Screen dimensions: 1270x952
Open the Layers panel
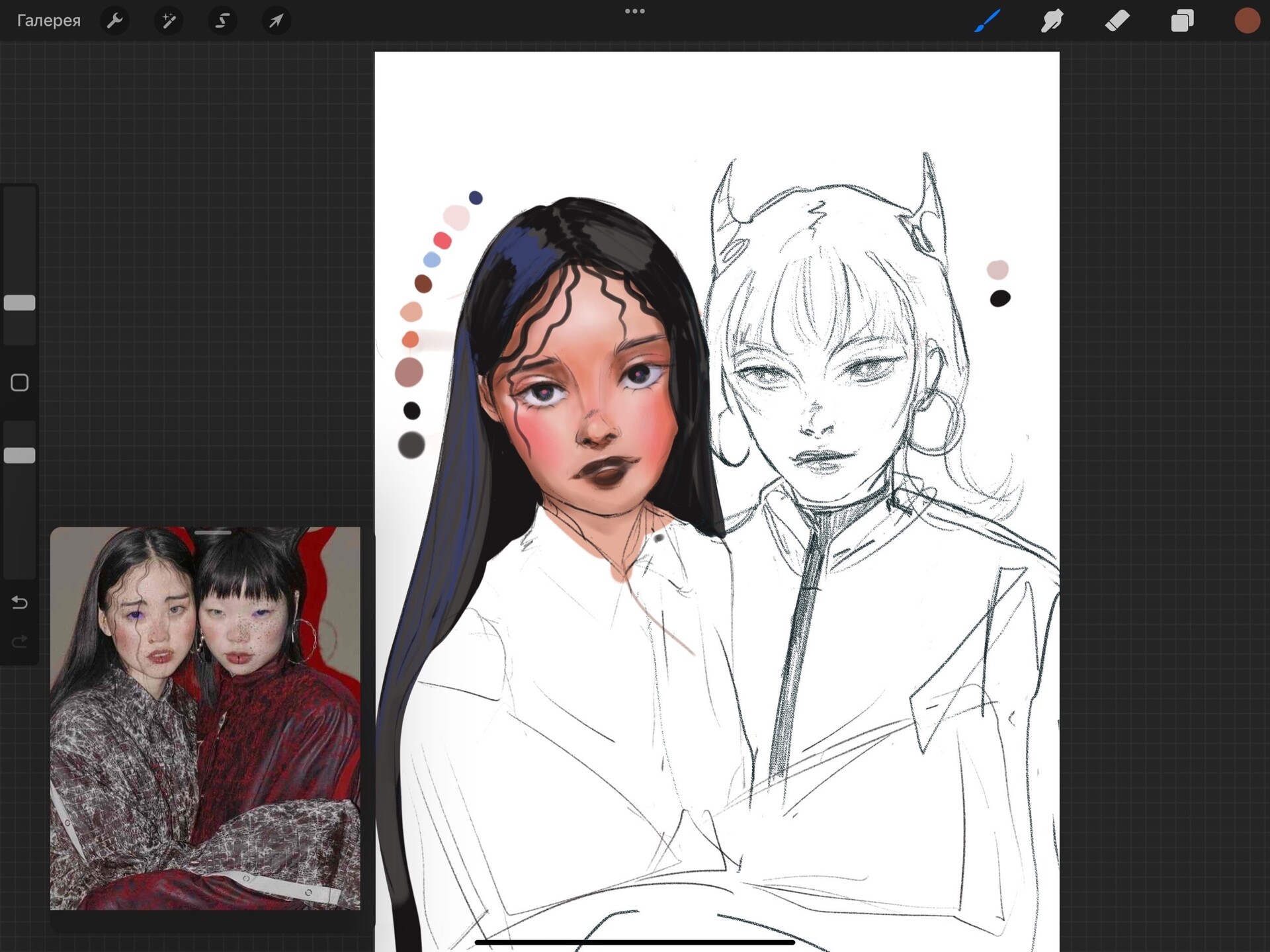[1183, 21]
